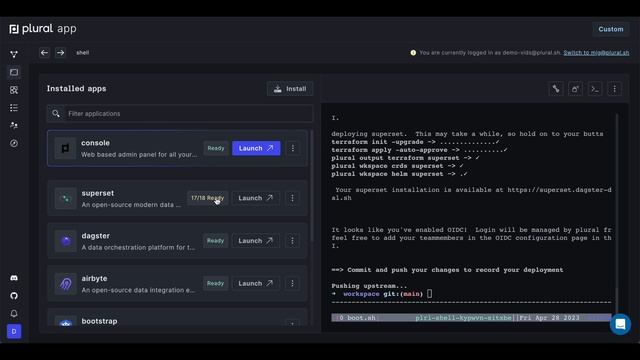Click the console app icon
Screen dimensions: 640x360
(65, 148)
